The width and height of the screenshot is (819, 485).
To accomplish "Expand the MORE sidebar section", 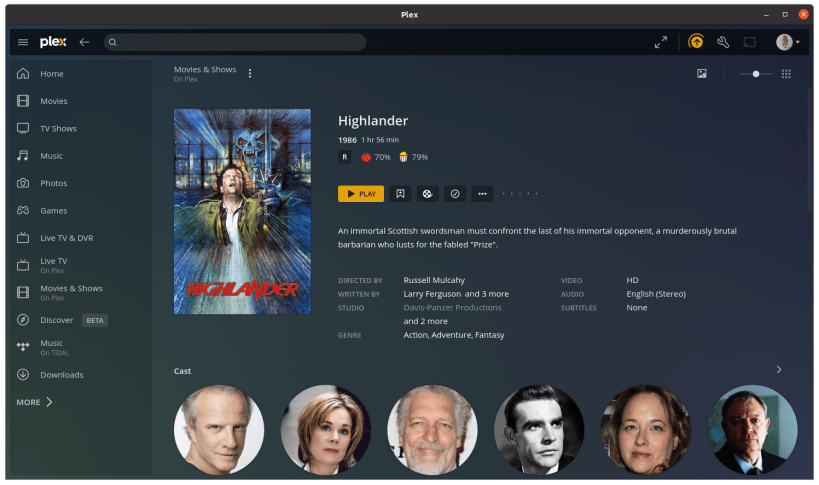I will pyautogui.click(x=34, y=402).
